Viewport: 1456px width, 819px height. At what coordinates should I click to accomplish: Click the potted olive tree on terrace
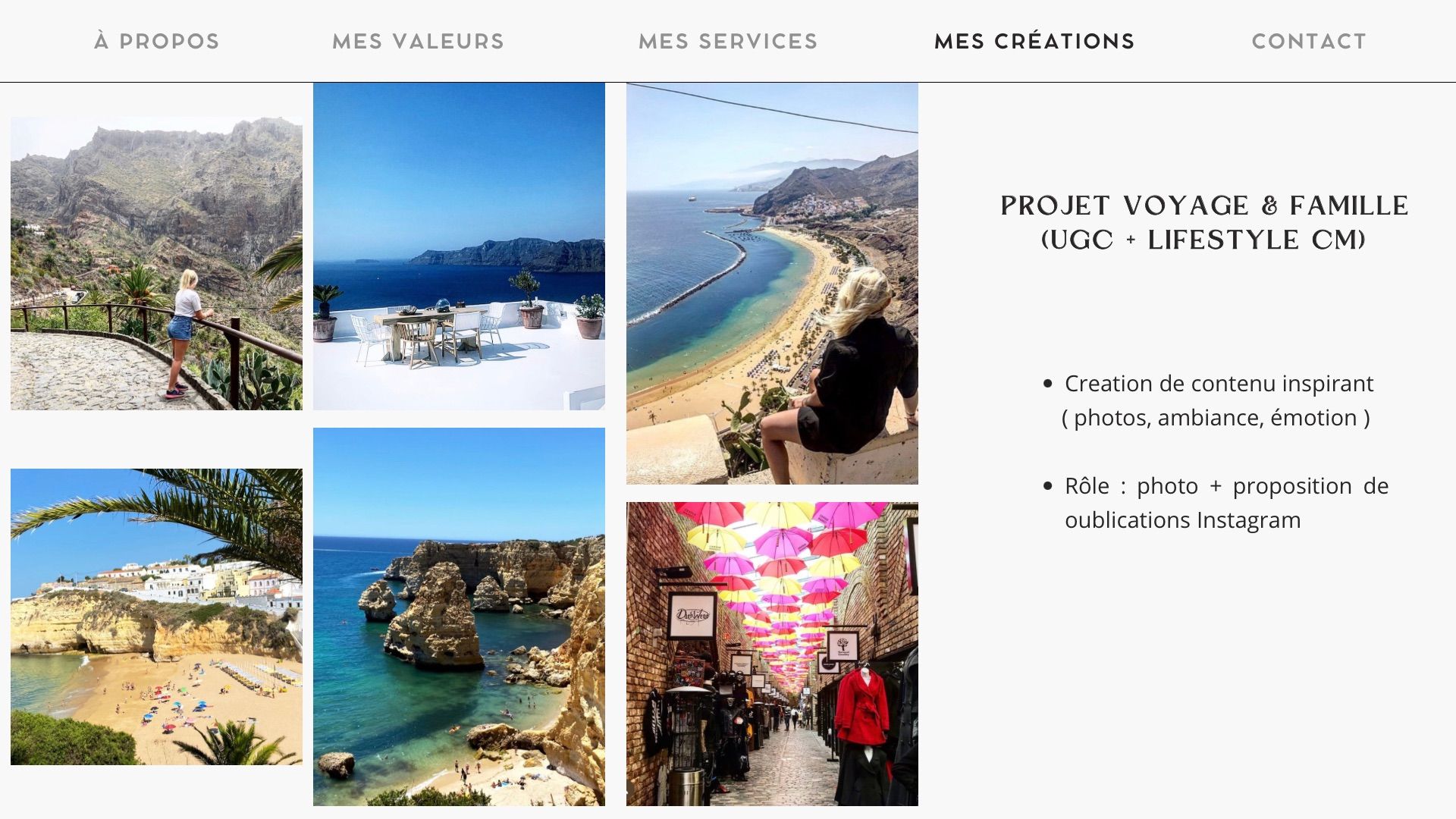528,299
